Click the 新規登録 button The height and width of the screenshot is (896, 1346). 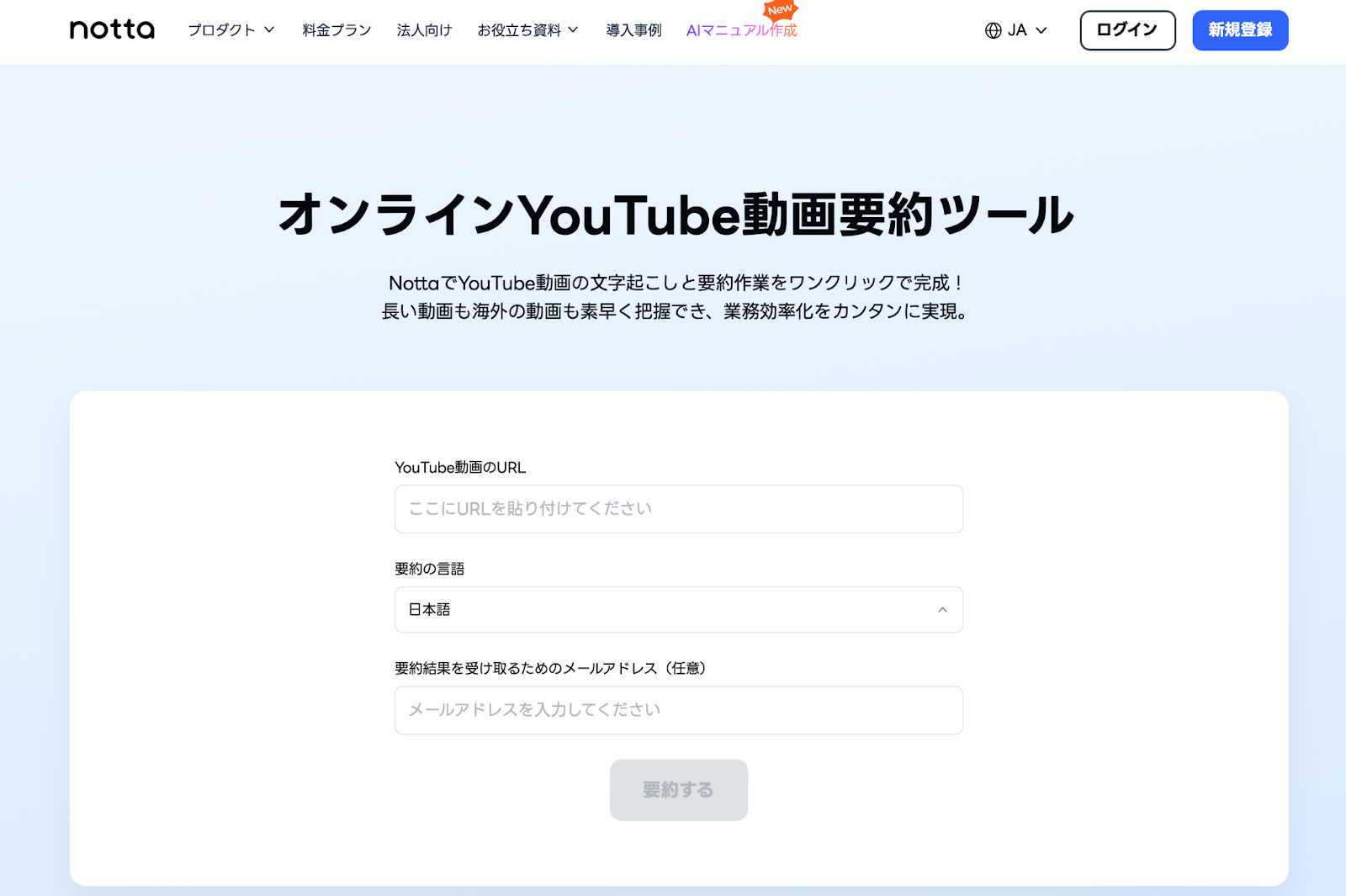[x=1240, y=30]
